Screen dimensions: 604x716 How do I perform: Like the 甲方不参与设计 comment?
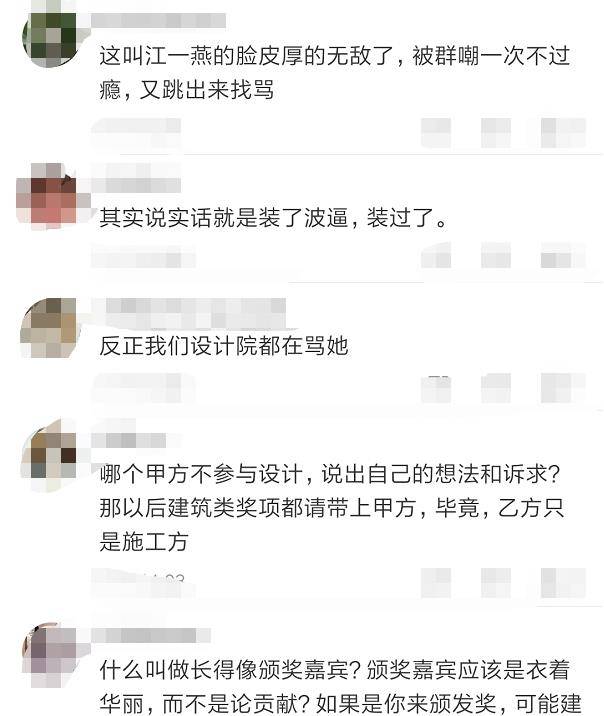click(563, 583)
